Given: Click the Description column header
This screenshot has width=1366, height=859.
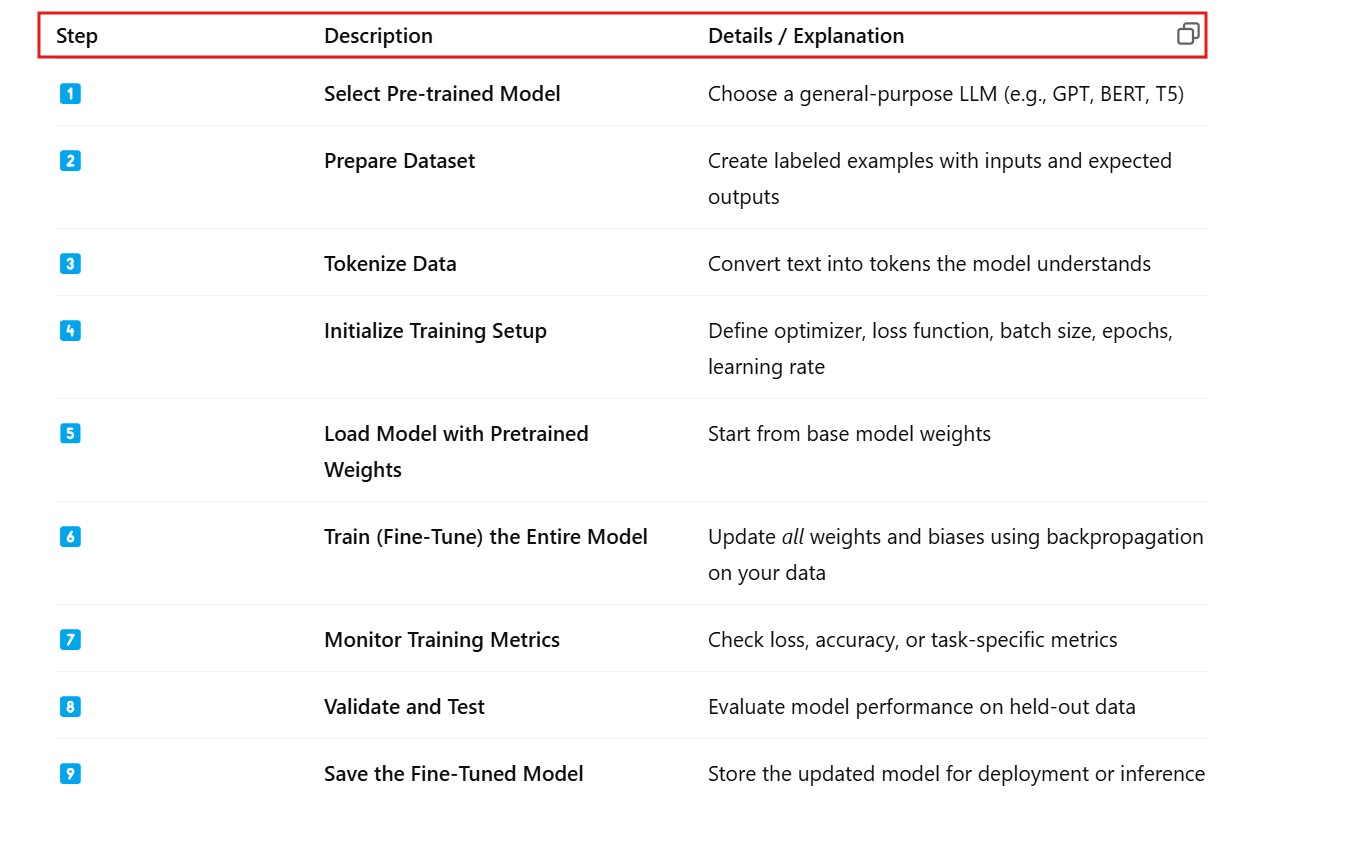Looking at the screenshot, I should (378, 36).
